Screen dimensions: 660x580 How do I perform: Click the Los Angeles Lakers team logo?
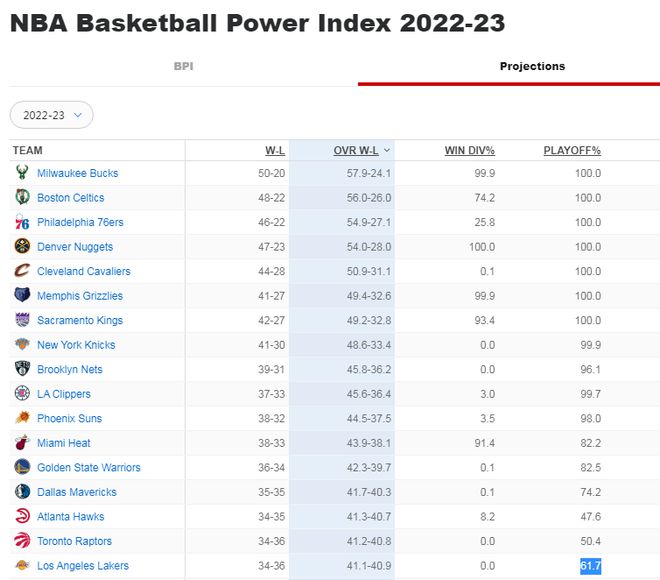tap(22, 565)
